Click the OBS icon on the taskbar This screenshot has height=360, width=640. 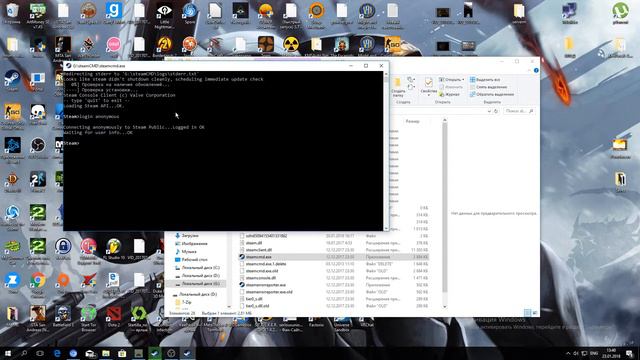(x=171, y=353)
